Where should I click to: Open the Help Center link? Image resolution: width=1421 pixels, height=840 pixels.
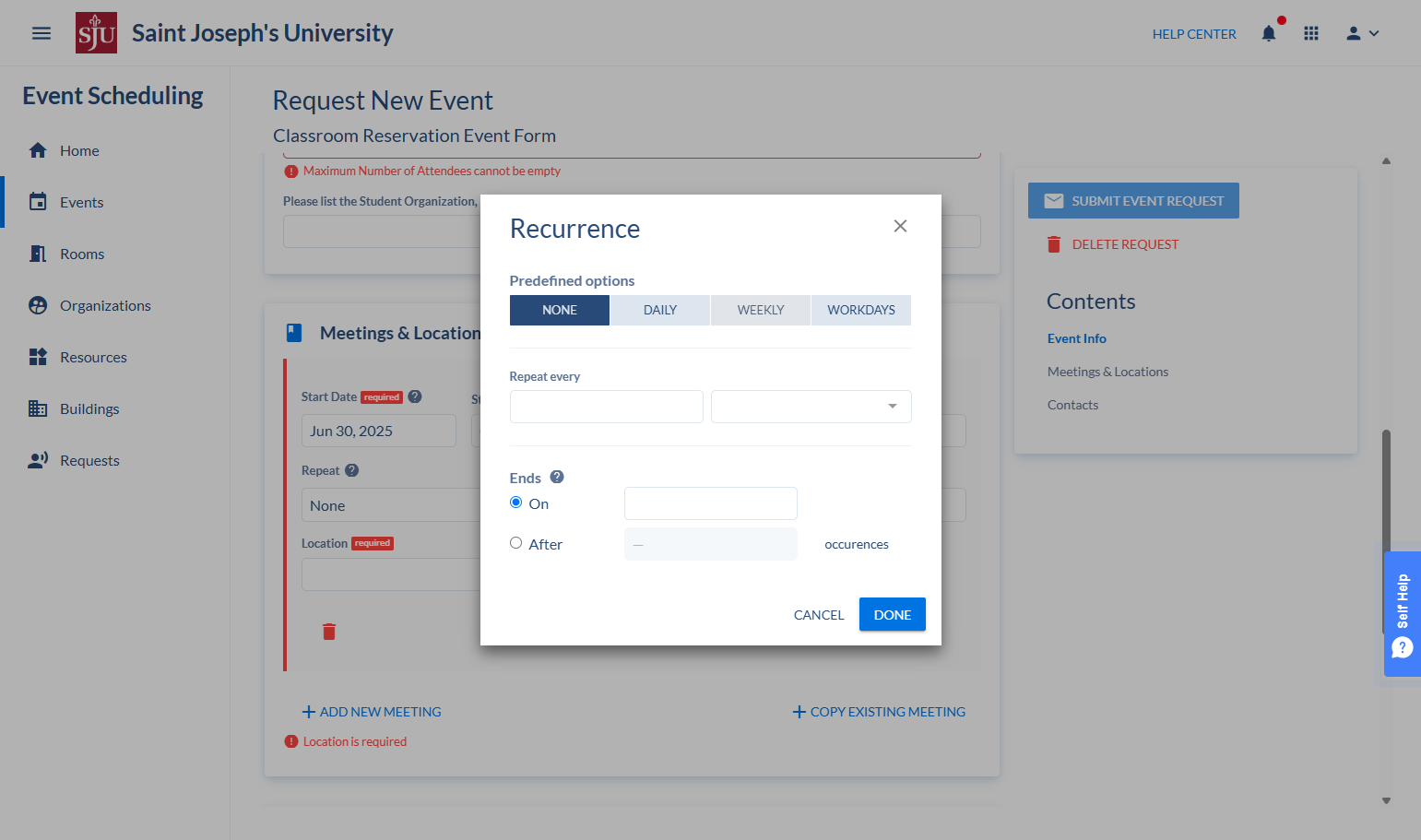coord(1194,34)
